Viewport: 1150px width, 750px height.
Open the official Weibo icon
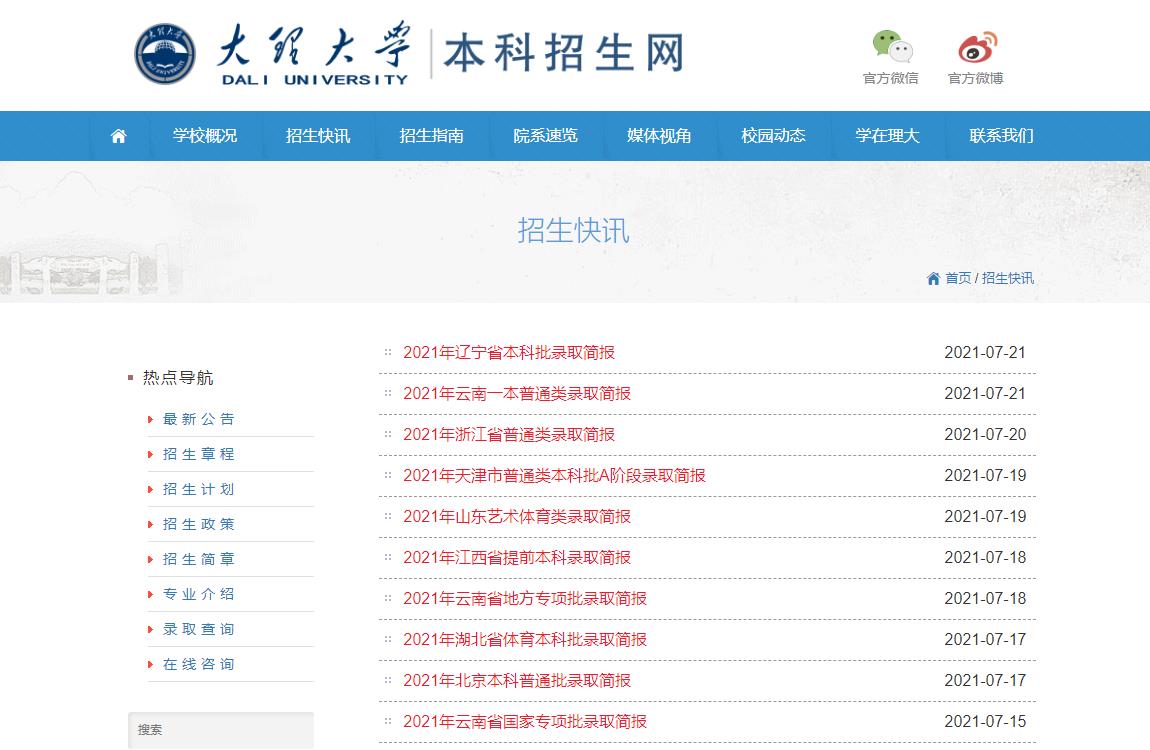tap(978, 46)
